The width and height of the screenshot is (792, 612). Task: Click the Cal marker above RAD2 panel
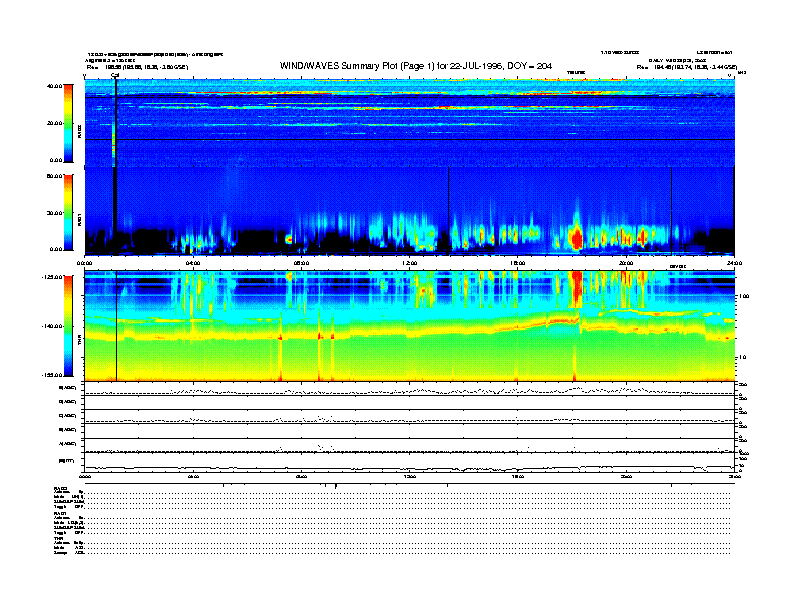point(115,76)
